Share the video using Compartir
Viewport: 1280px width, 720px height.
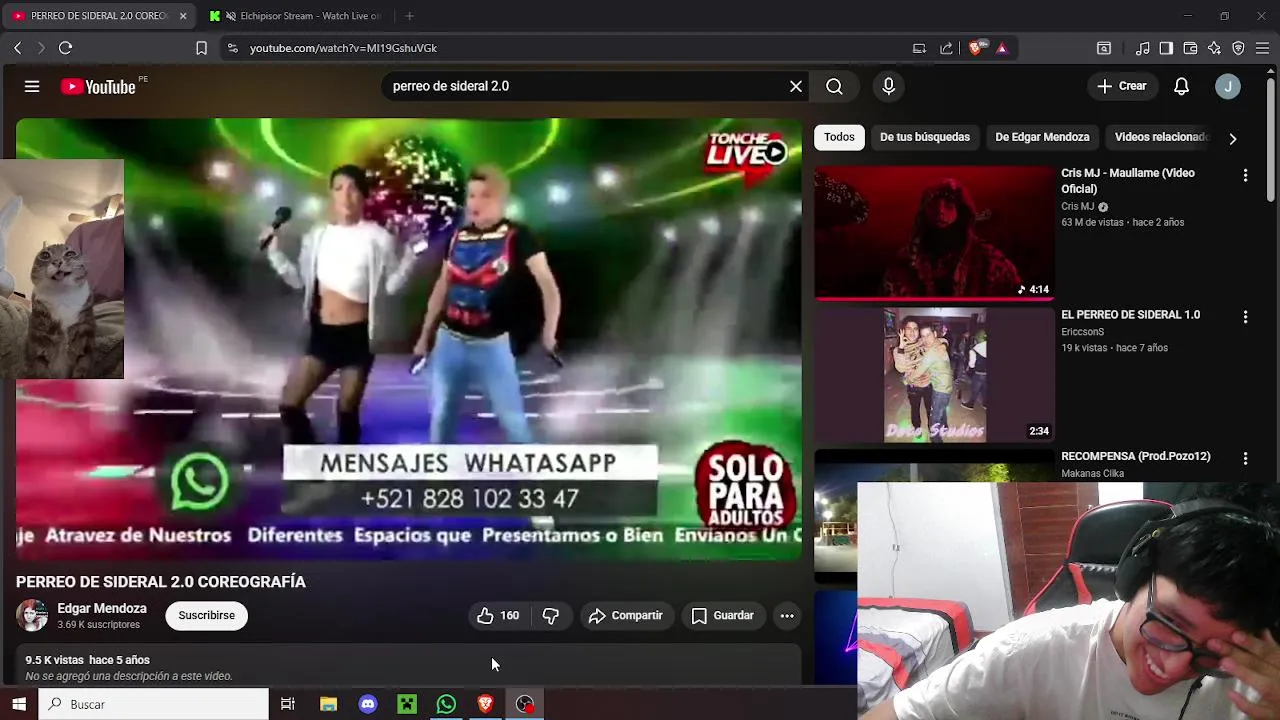(x=625, y=616)
